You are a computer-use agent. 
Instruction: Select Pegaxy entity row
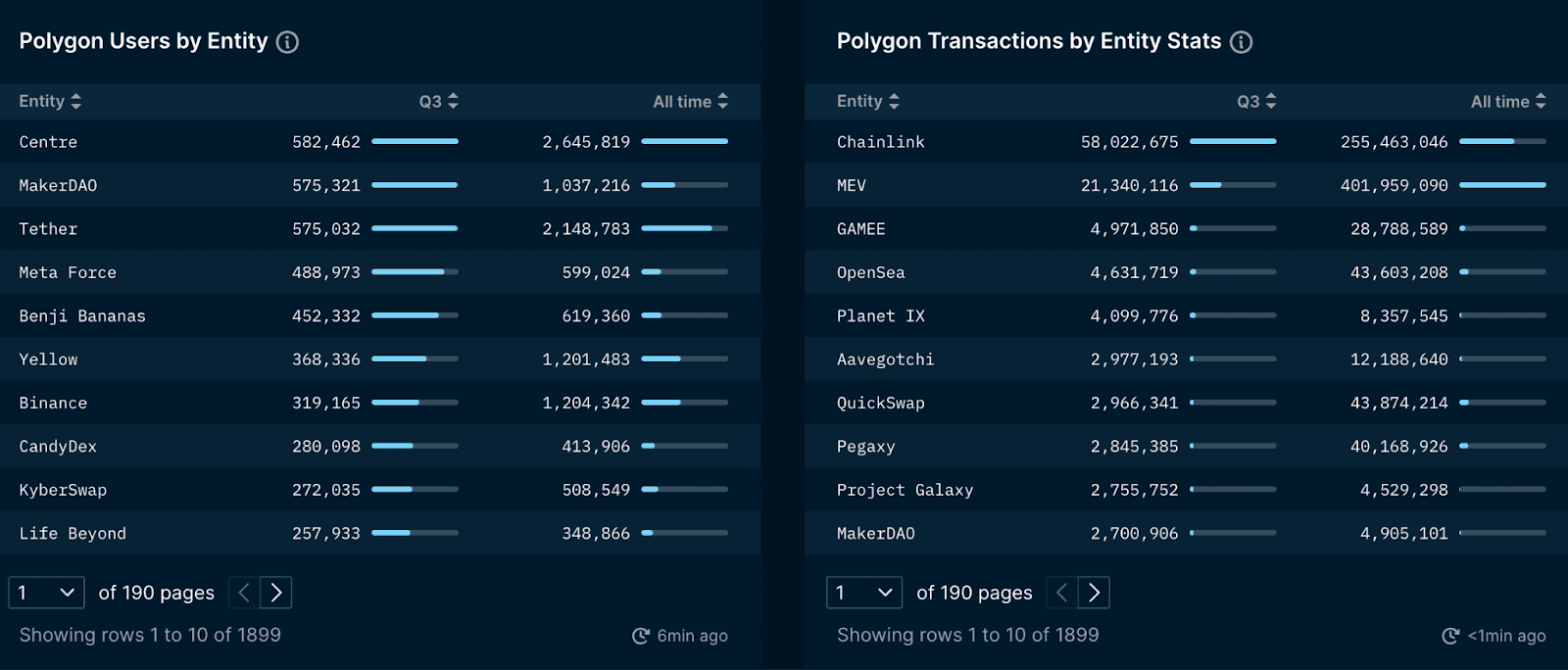1186,446
